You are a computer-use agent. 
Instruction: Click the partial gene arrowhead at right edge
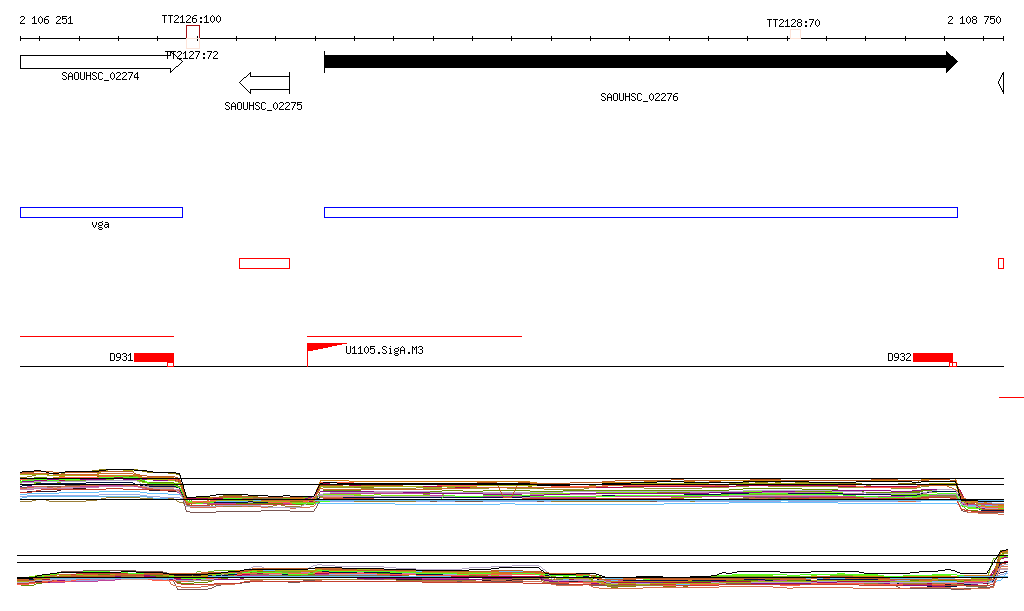pyautogui.click(x=1000, y=83)
